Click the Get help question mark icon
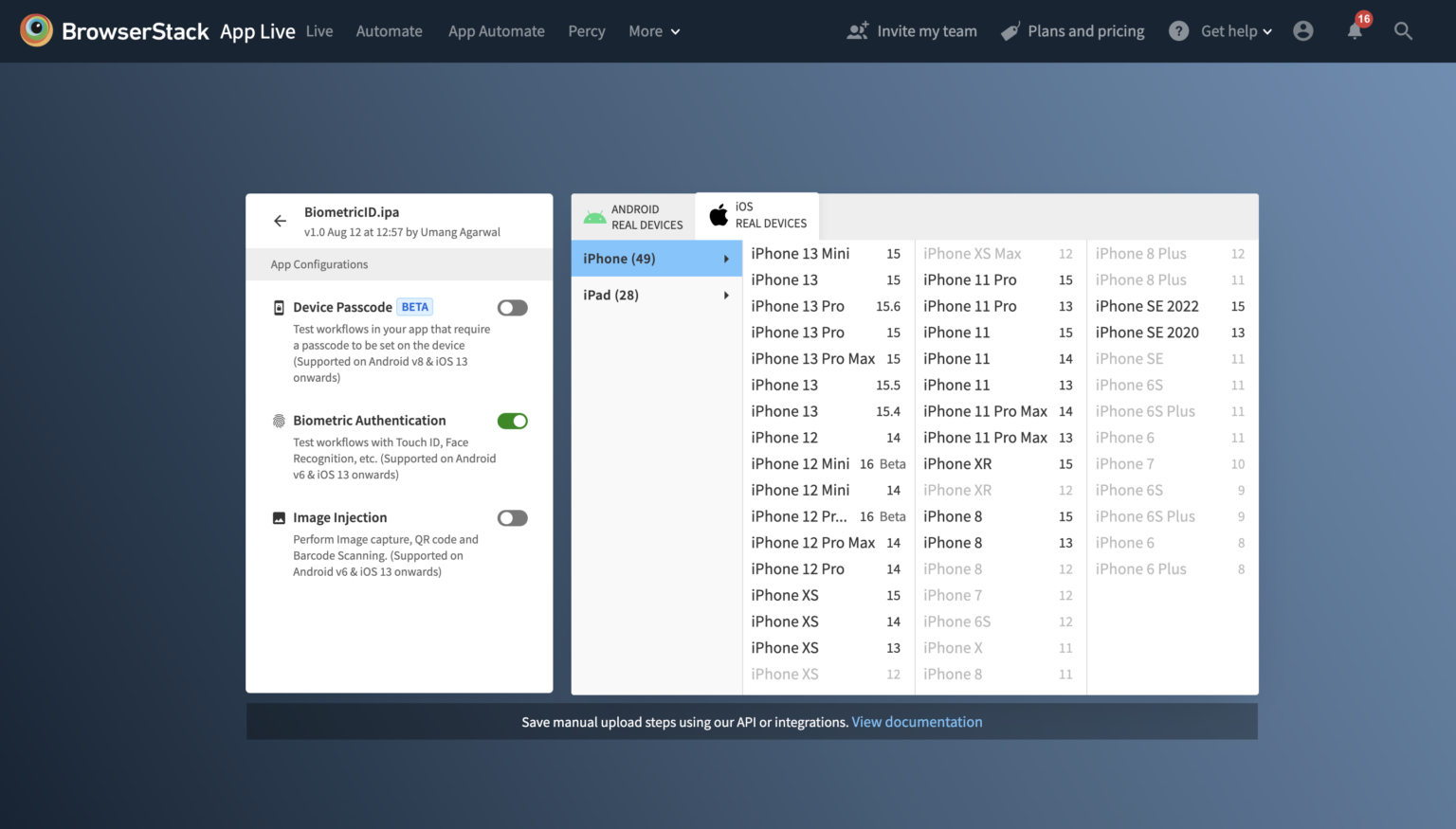Viewport: 1456px width, 829px height. click(1178, 31)
